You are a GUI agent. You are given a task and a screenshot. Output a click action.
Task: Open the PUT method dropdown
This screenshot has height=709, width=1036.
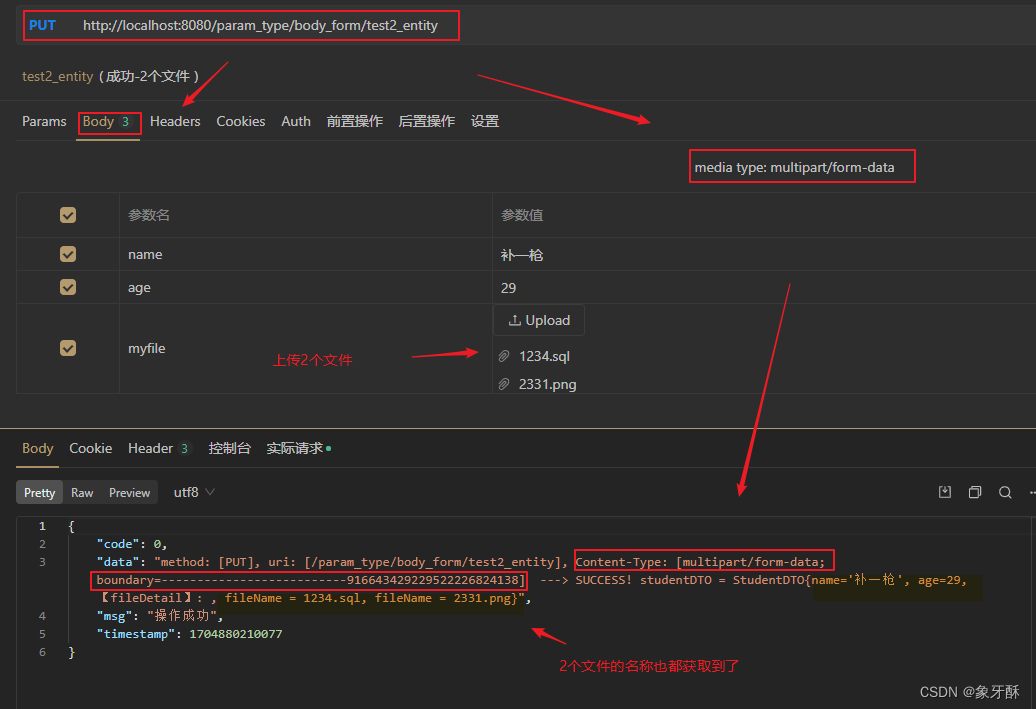(42, 25)
